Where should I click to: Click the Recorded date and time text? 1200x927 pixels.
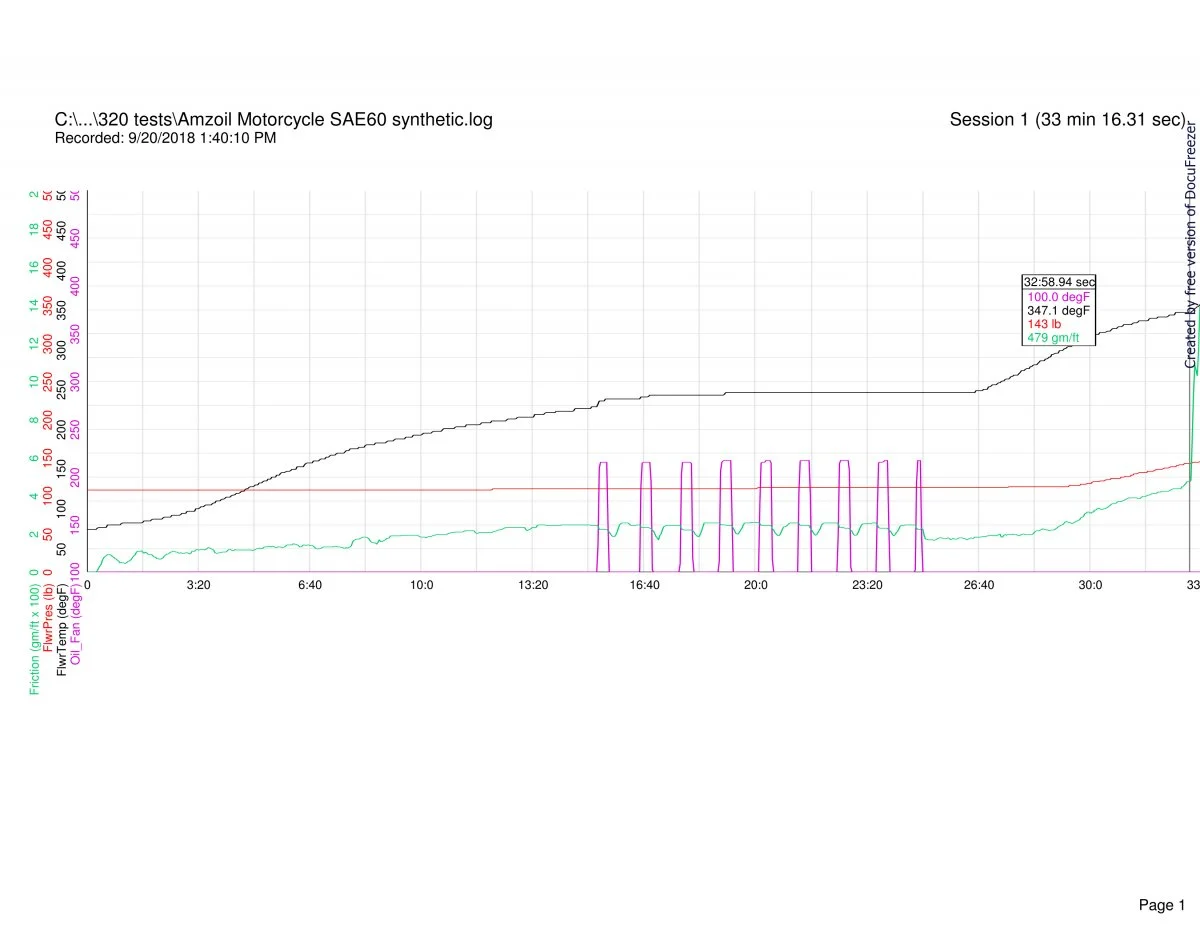coord(165,138)
